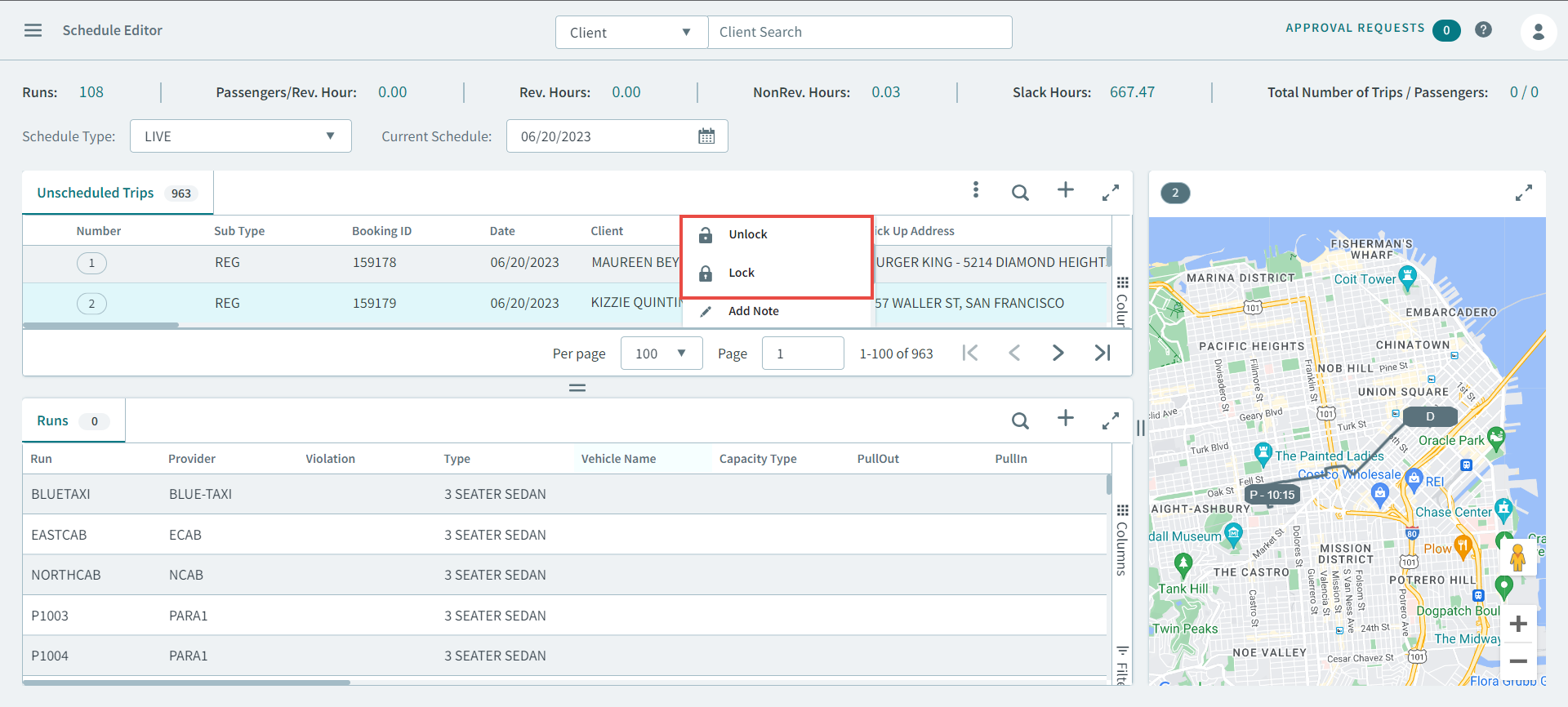1568x707 pixels.
Task: Expand the map panel to fullscreen
Action: (x=1523, y=193)
